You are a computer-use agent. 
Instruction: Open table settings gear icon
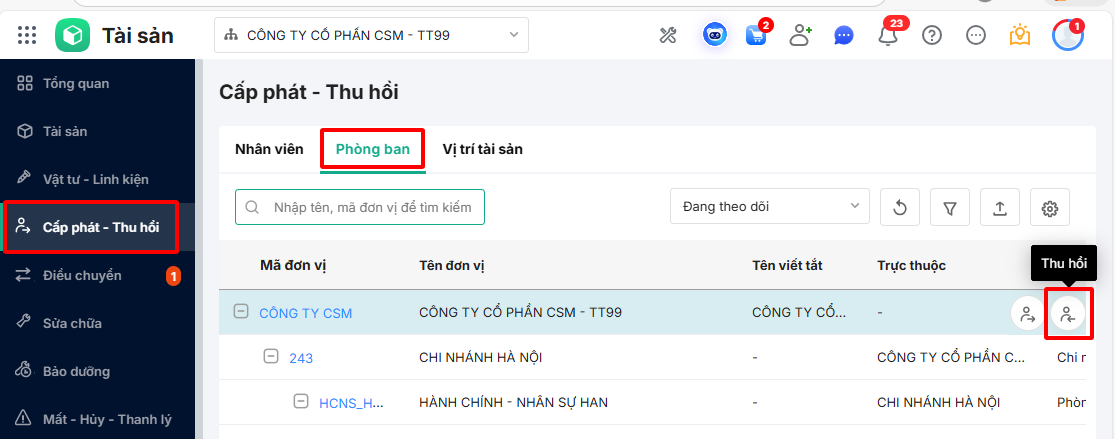click(x=1049, y=208)
